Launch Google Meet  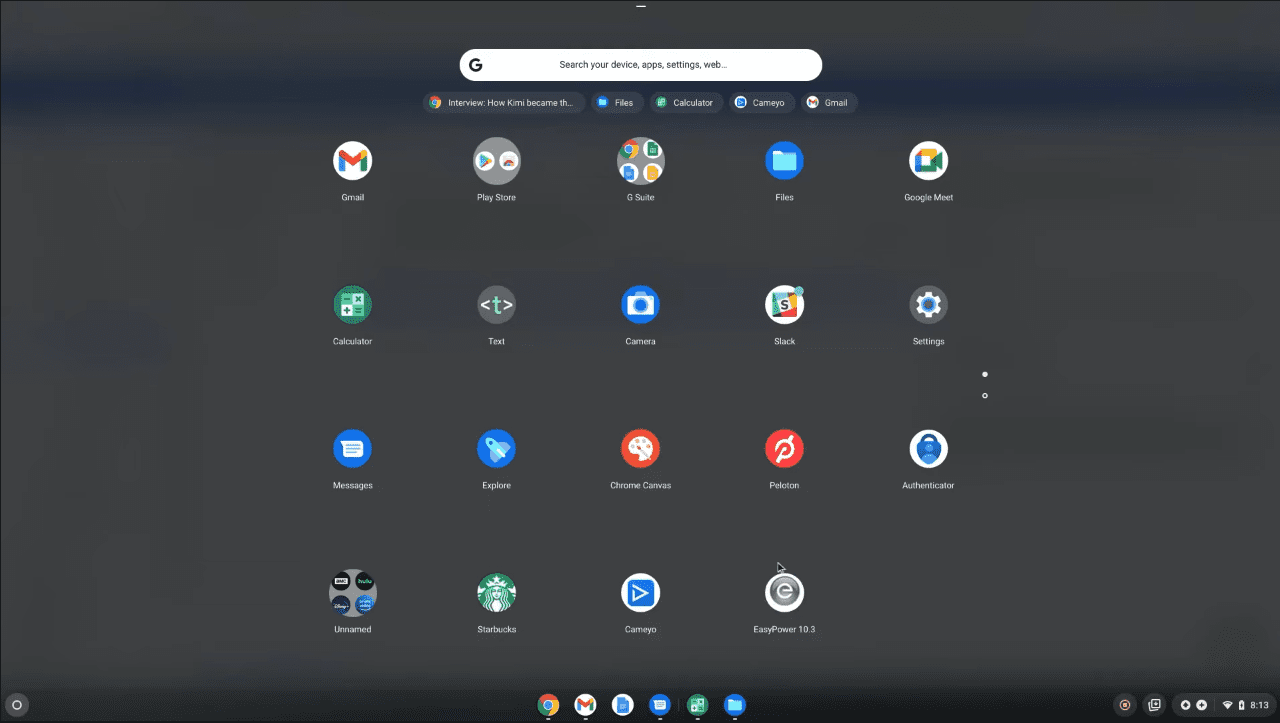pos(928,161)
